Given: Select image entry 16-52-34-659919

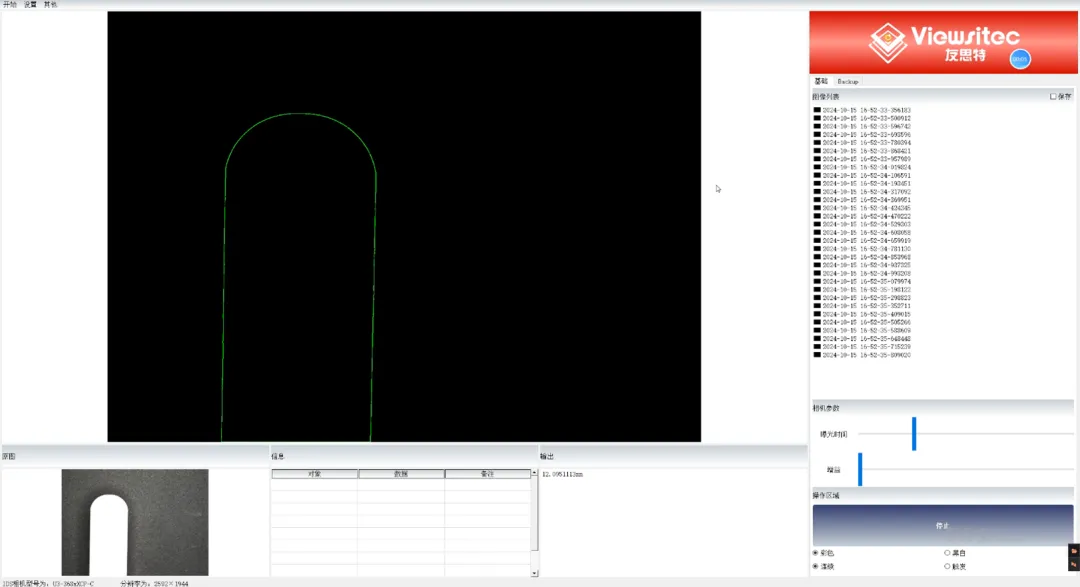Looking at the screenshot, I should (x=866, y=240).
